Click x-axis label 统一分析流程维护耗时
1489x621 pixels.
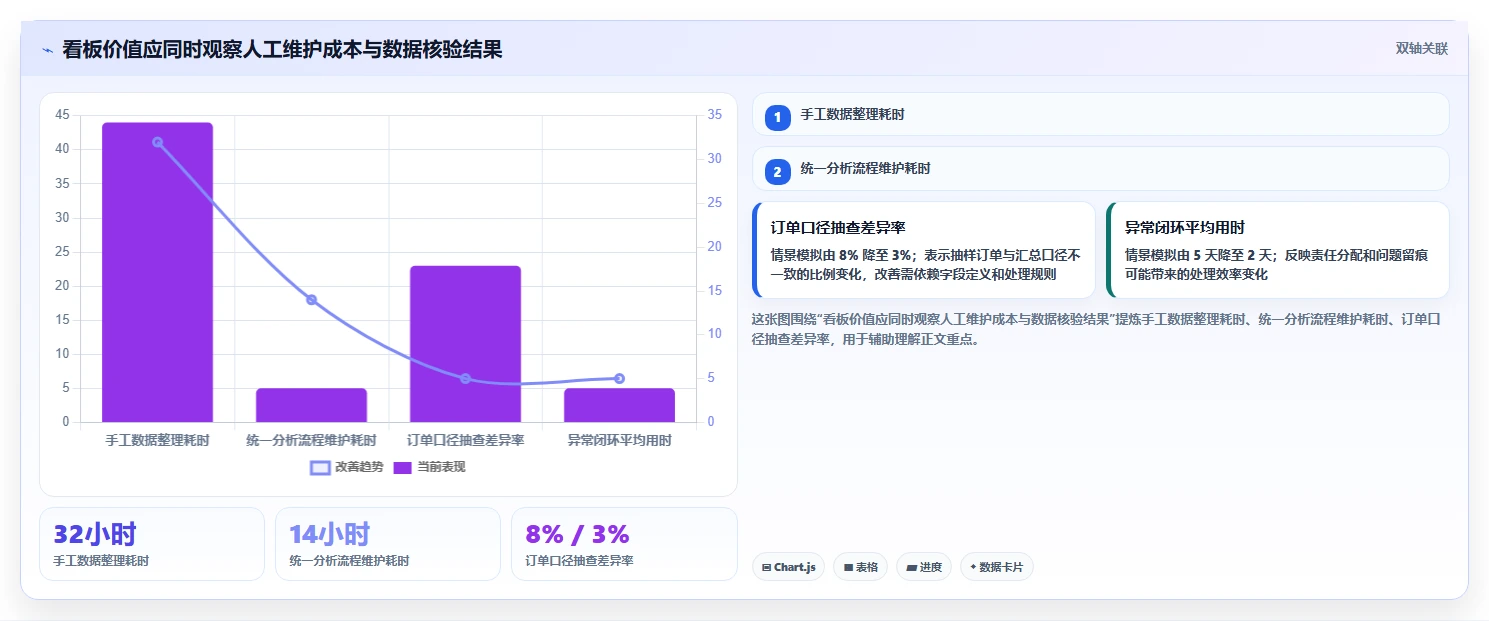click(312, 440)
